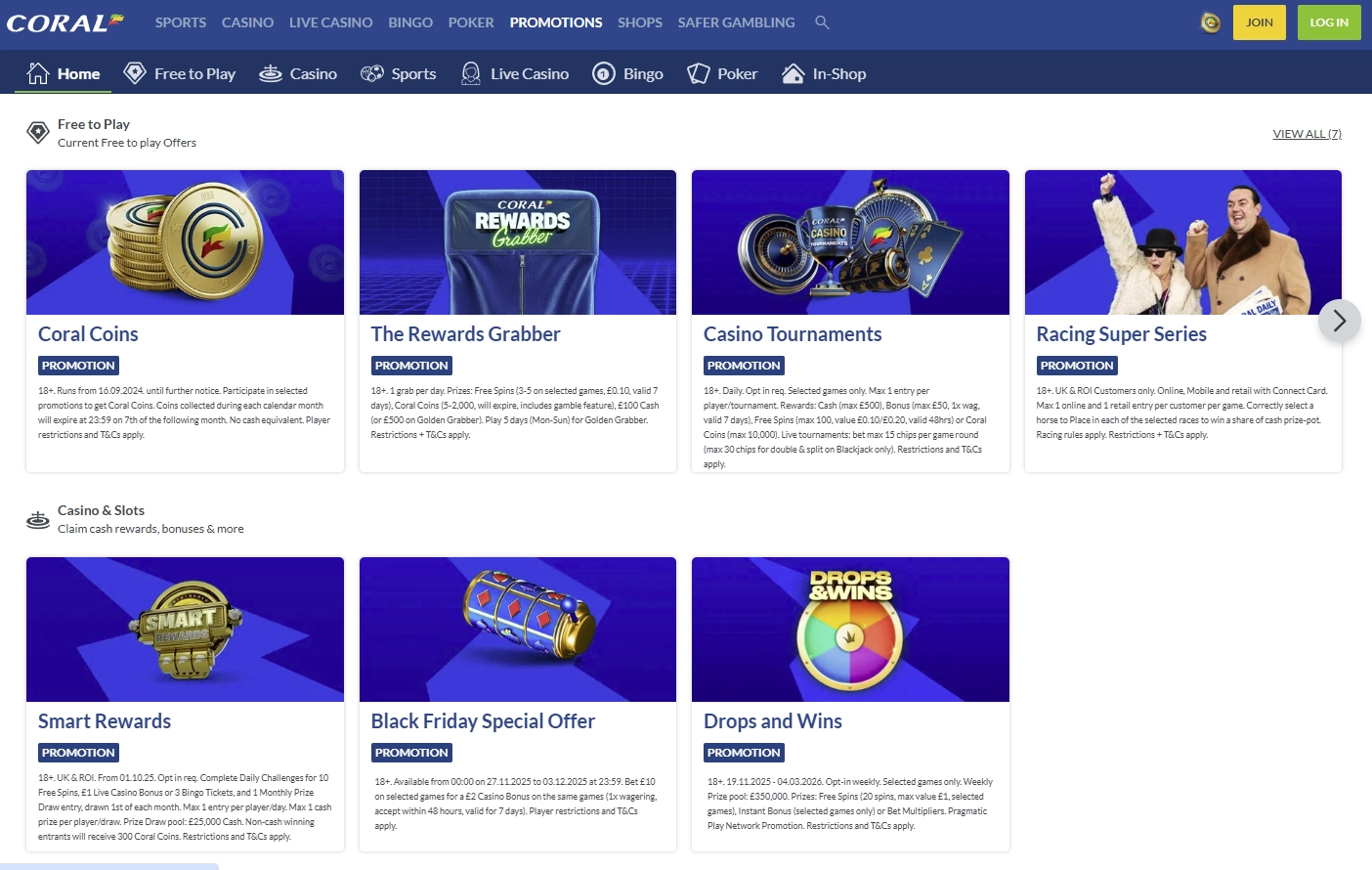The image size is (1372, 870).
Task: Open the VIEW ALL (7) link
Action: (1307, 133)
